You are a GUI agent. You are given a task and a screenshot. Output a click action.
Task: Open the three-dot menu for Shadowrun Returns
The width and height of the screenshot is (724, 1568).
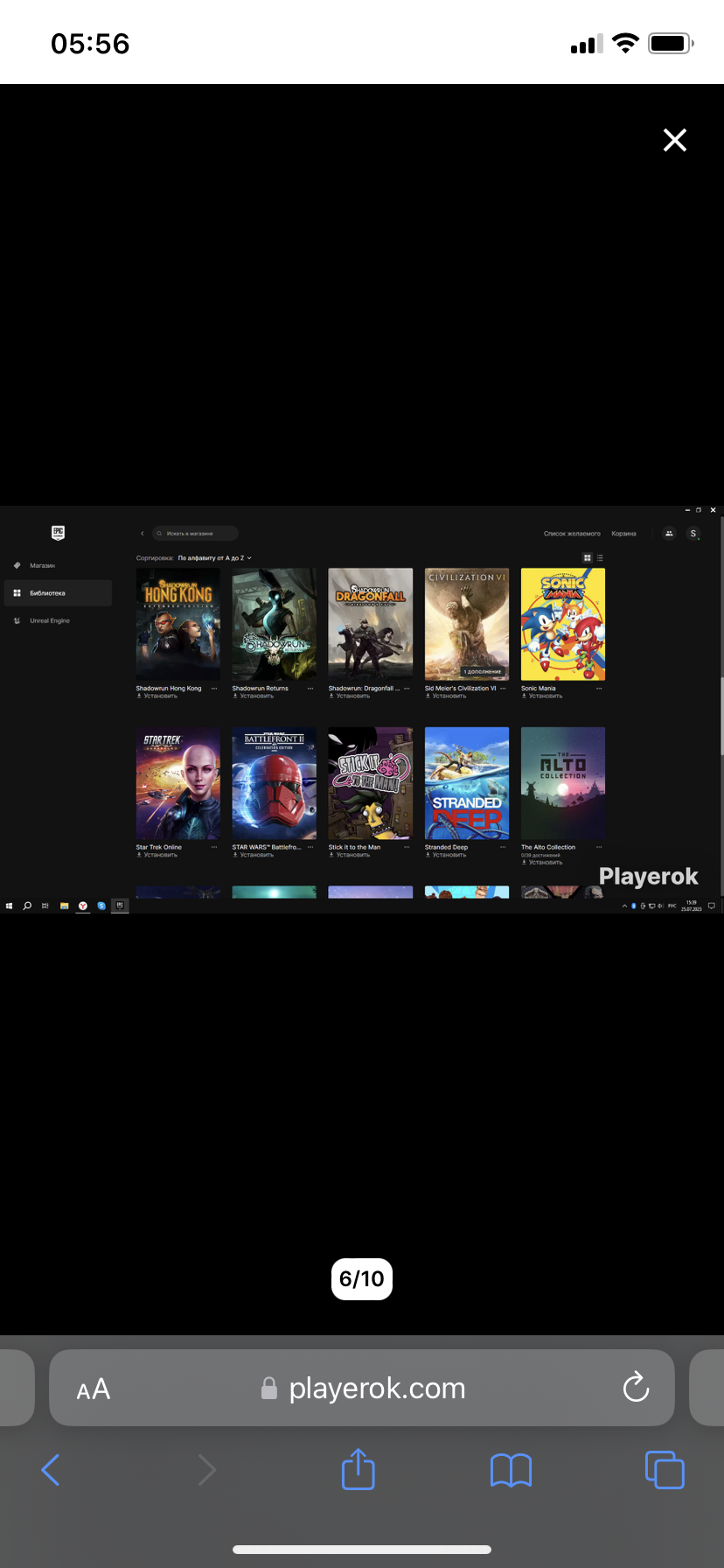(310, 689)
